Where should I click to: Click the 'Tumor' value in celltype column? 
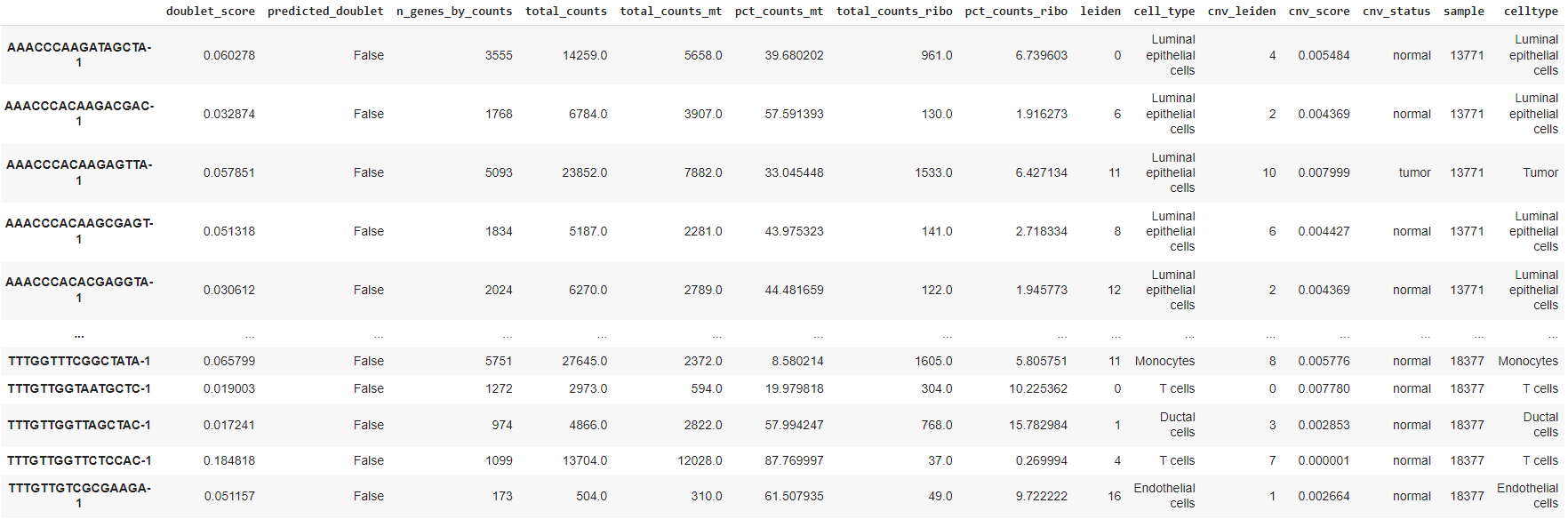(1540, 172)
